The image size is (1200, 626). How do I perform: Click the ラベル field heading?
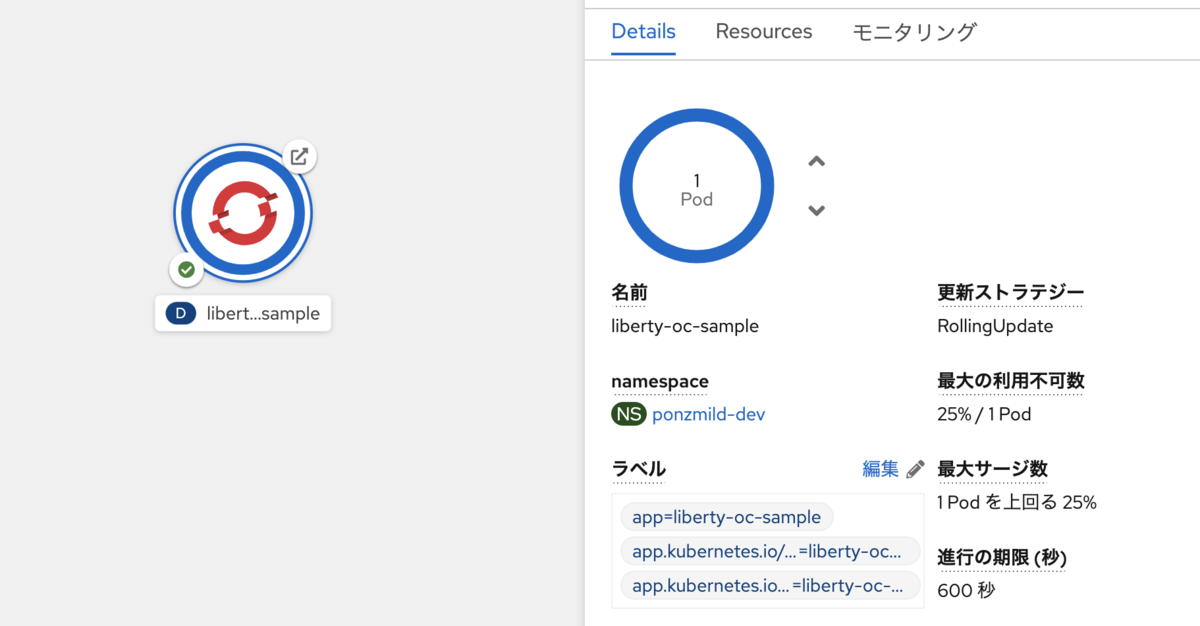click(x=638, y=469)
